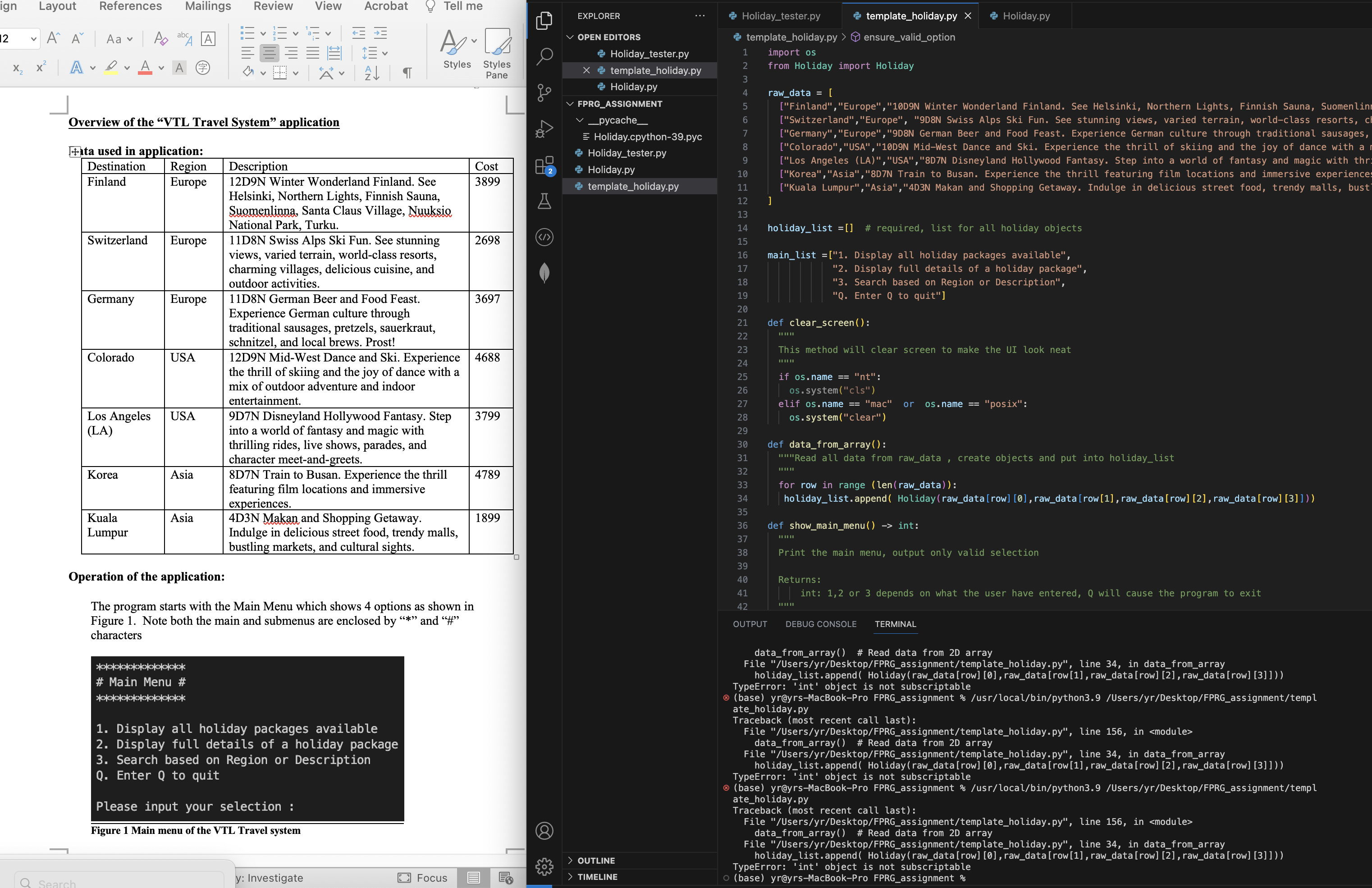
Task: Open the Extensions view icon
Action: click(544, 165)
